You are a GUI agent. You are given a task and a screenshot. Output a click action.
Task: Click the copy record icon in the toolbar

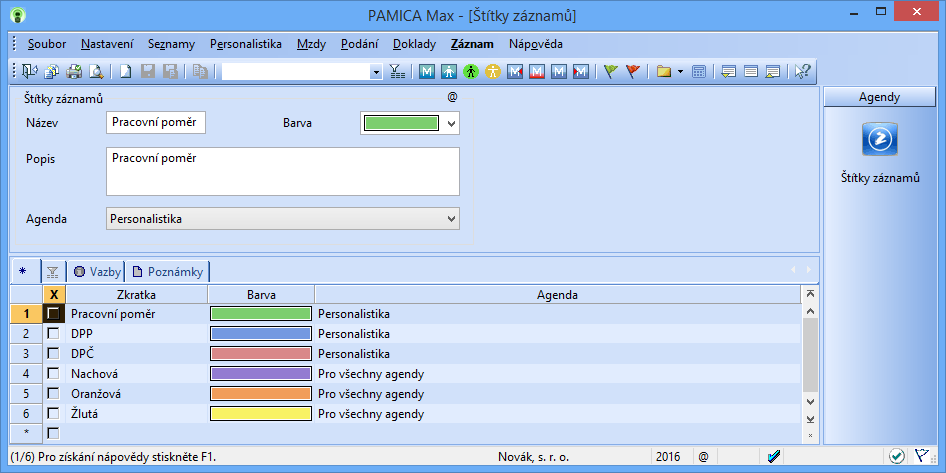[x=200, y=72]
